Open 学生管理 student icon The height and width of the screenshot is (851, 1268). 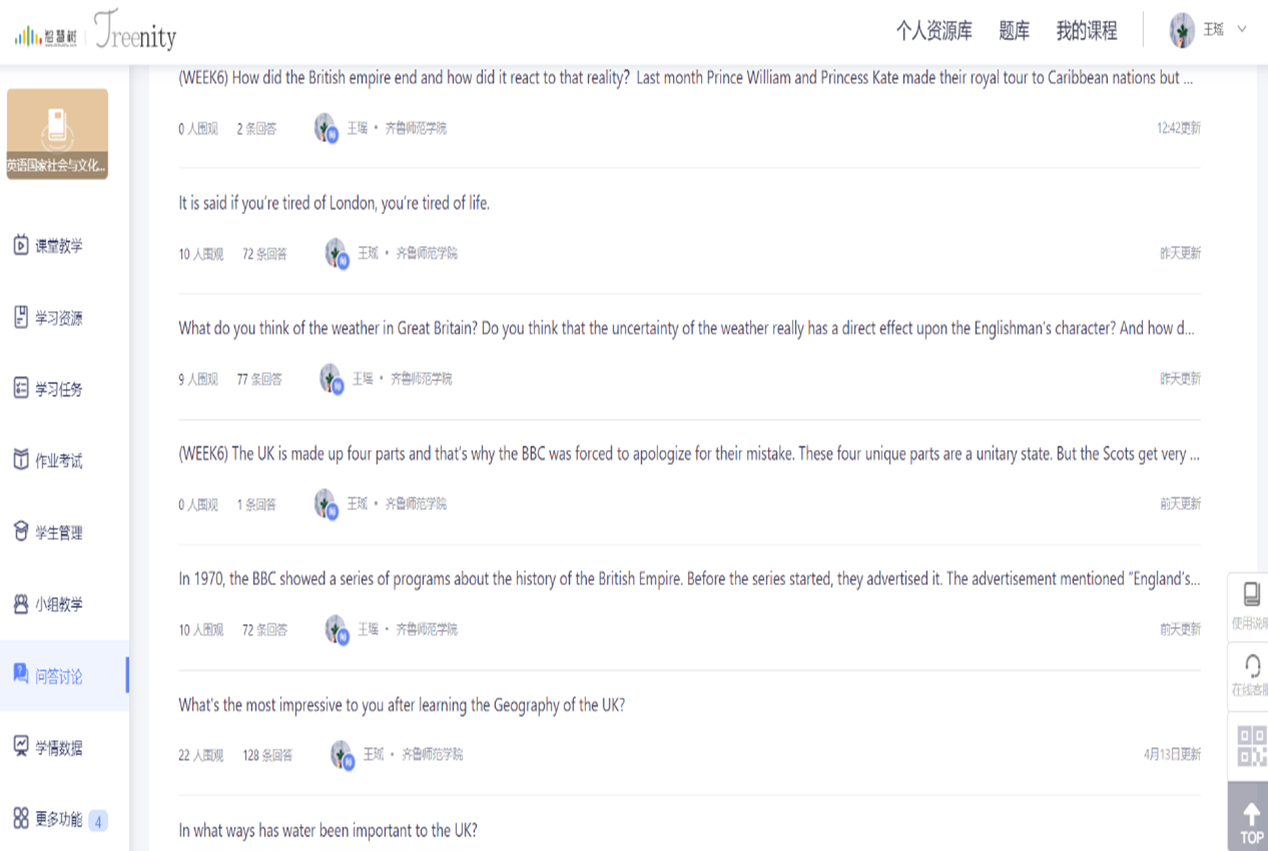[x=21, y=532]
